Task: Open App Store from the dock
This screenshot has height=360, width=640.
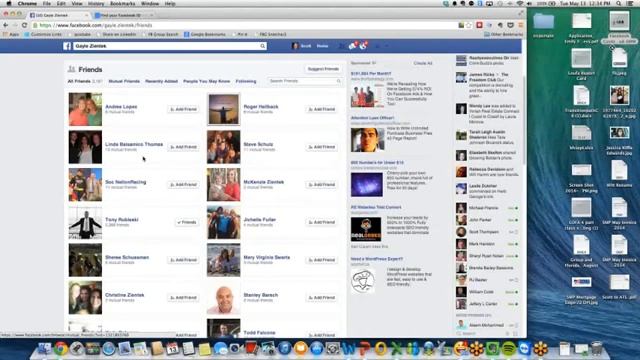Action: coord(317,349)
